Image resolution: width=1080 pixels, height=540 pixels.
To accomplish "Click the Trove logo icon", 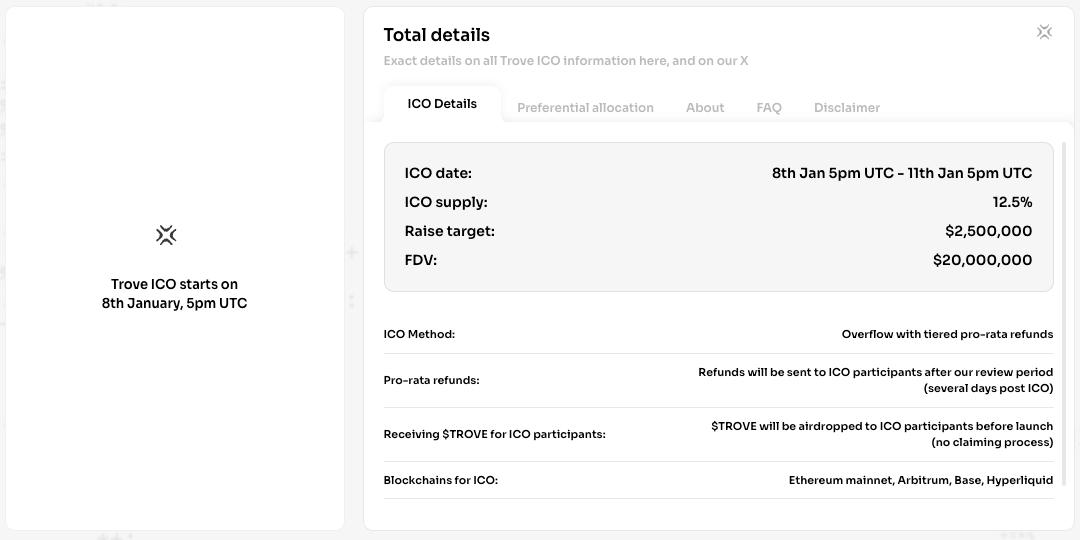I will [166, 235].
